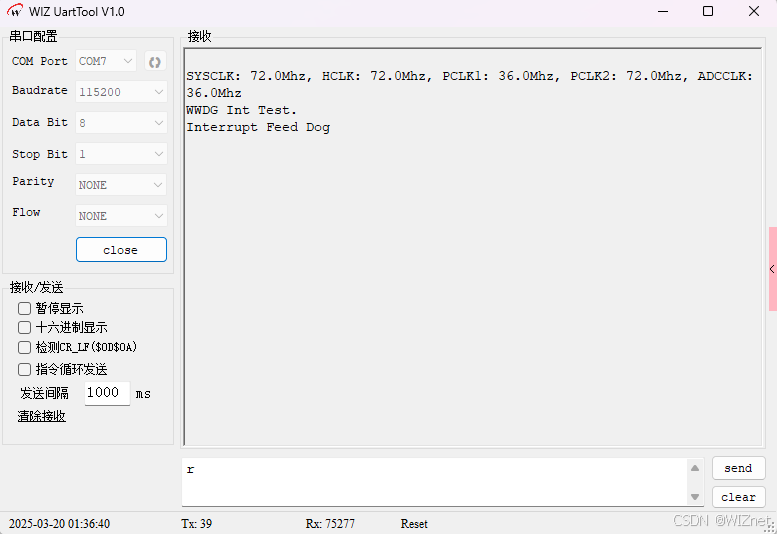Maximize the WIZ UartTool window
The height and width of the screenshot is (534, 777).
point(708,11)
